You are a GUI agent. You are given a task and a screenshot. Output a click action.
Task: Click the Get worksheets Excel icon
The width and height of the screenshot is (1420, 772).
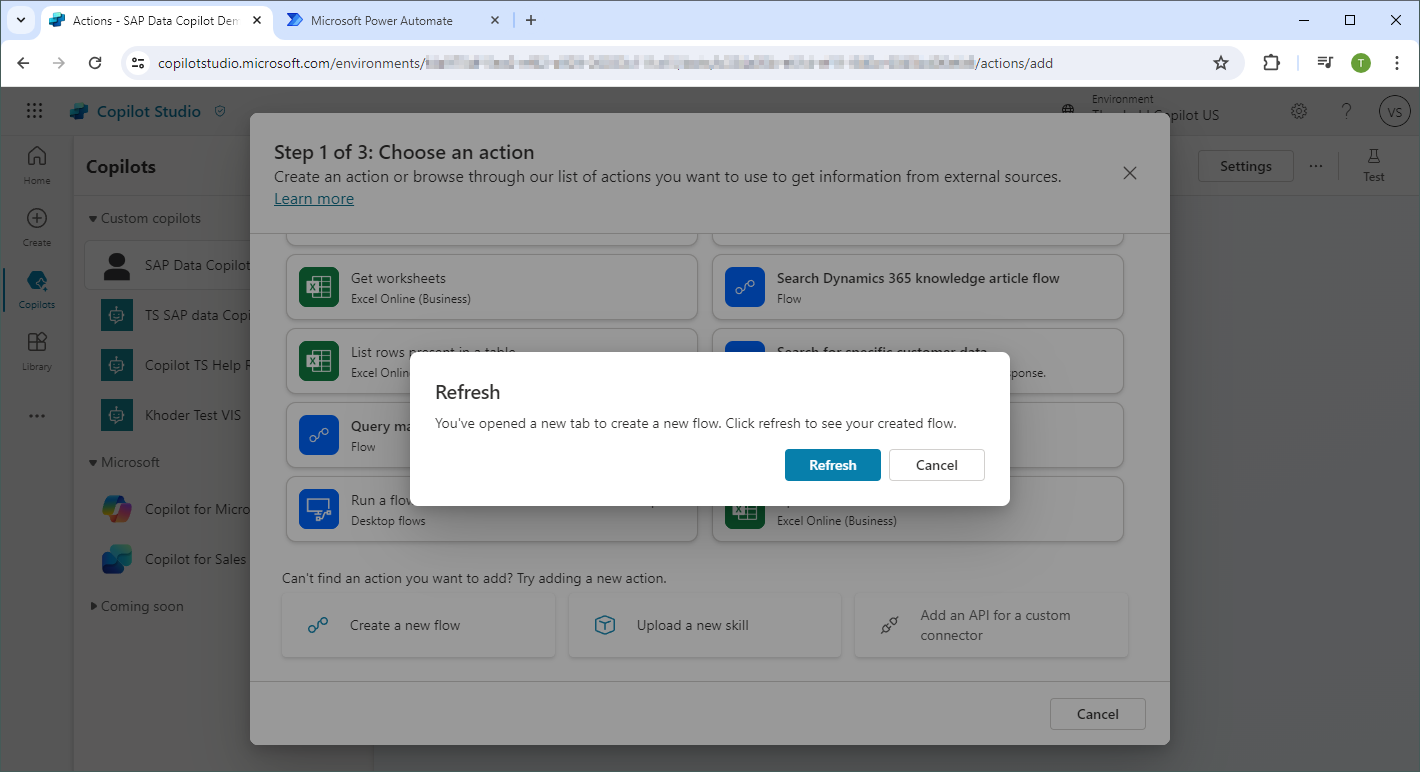(x=319, y=288)
